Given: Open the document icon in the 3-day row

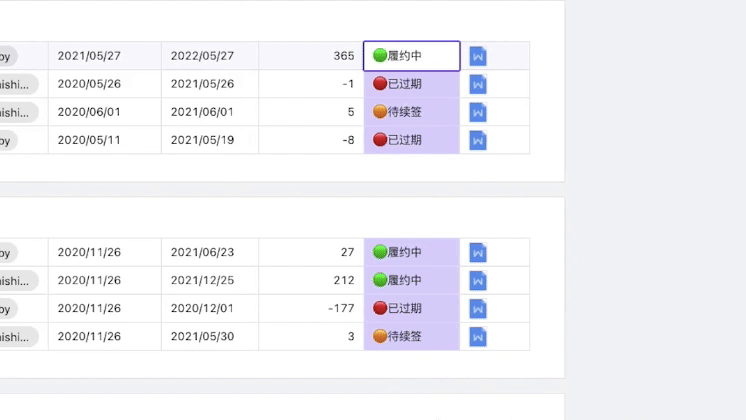Looking at the screenshot, I should [x=478, y=336].
